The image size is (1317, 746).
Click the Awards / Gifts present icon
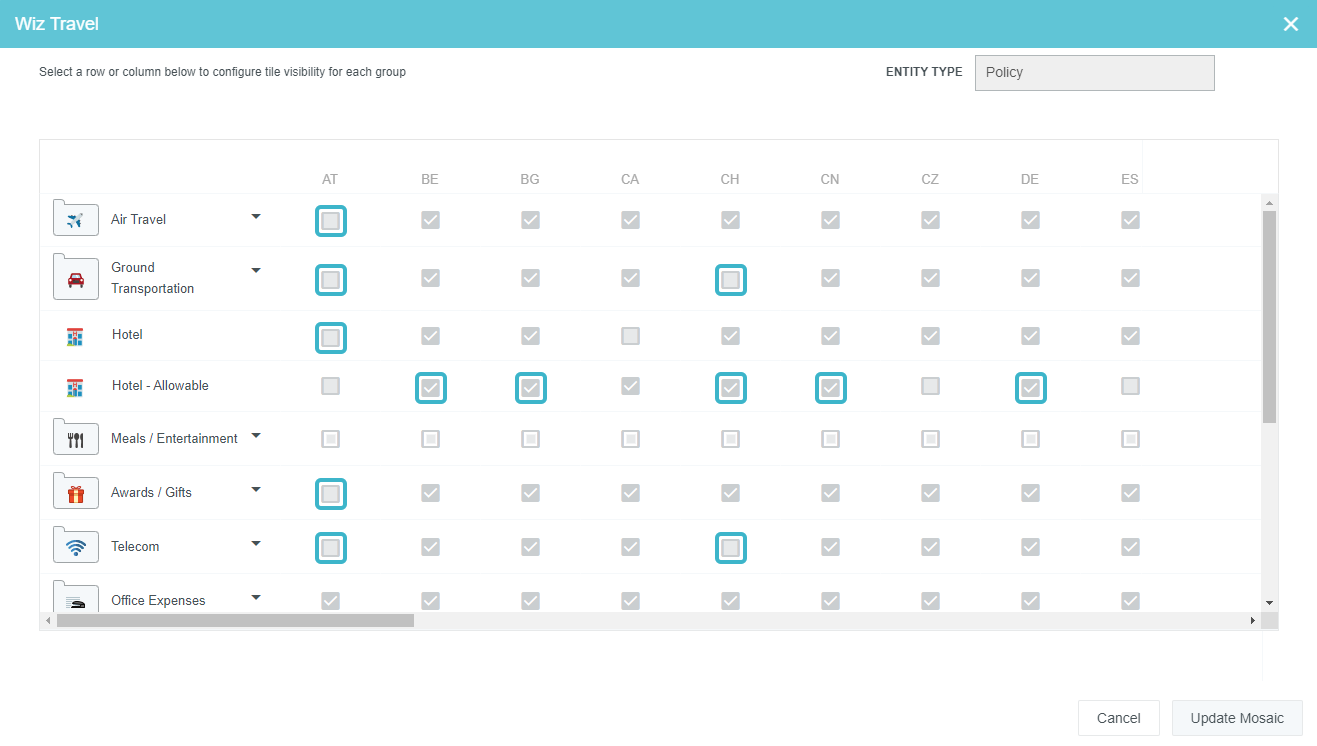coord(75,493)
